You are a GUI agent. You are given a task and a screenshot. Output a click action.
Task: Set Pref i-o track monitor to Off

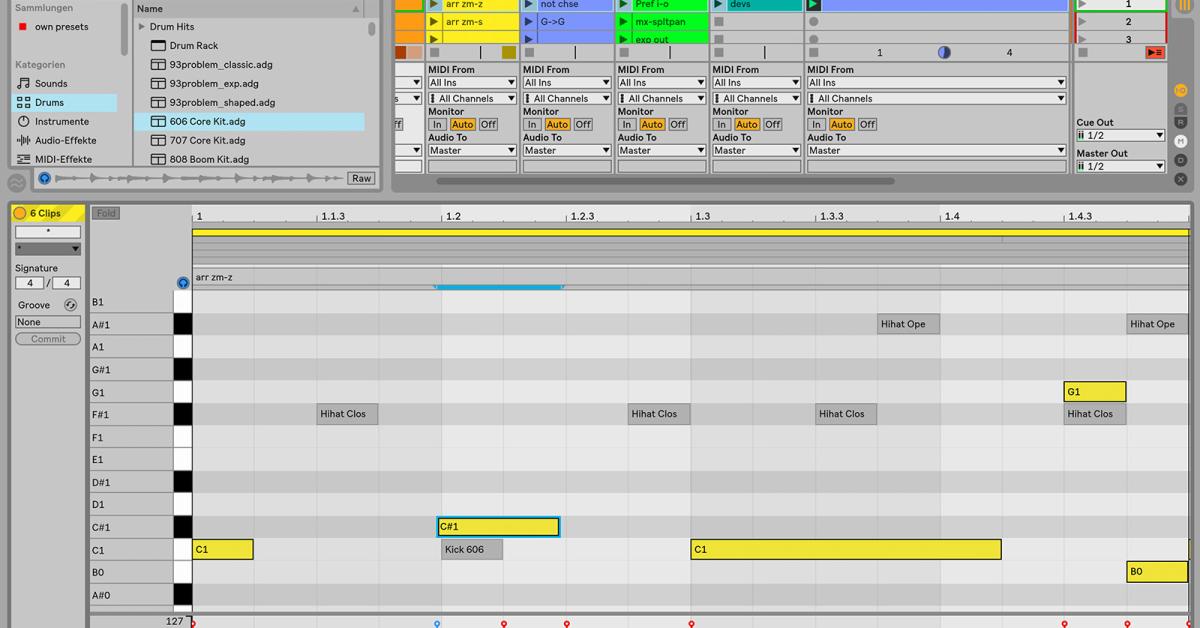pyautogui.click(x=678, y=125)
